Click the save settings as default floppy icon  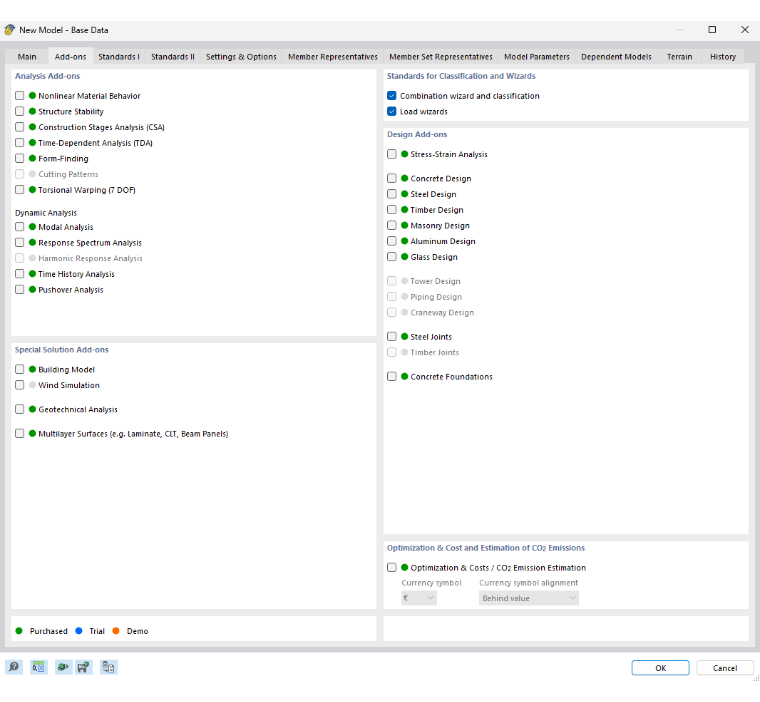[x=84, y=667]
